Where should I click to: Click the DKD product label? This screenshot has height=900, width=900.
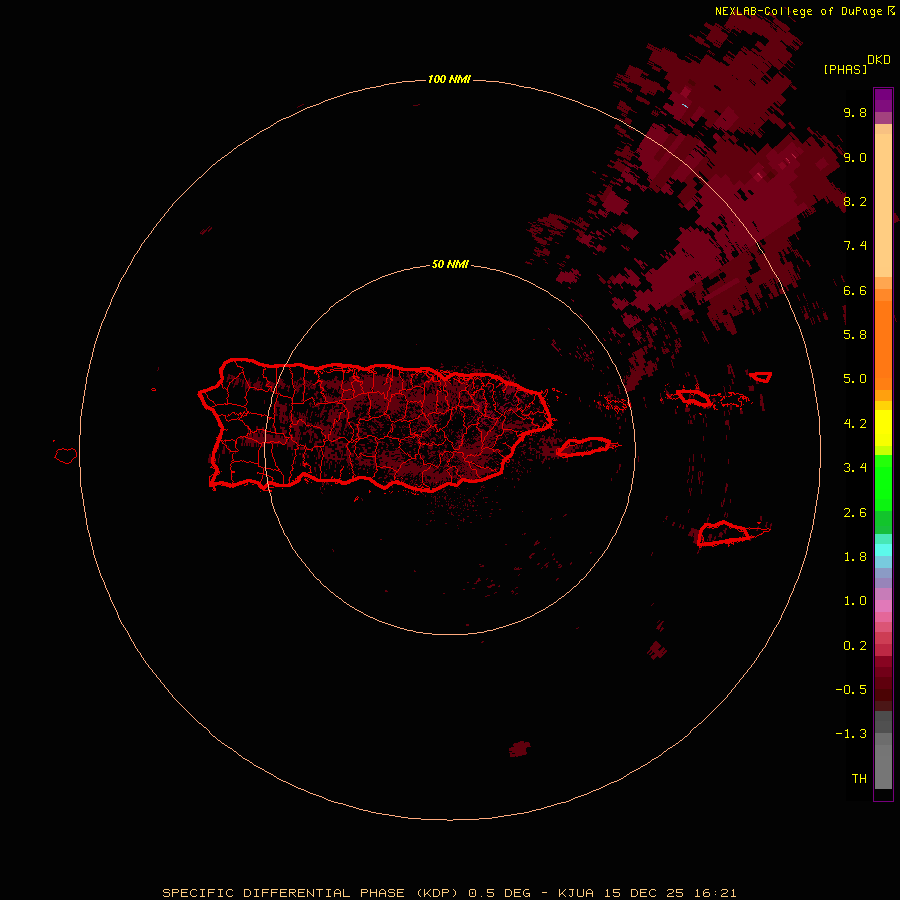878,60
